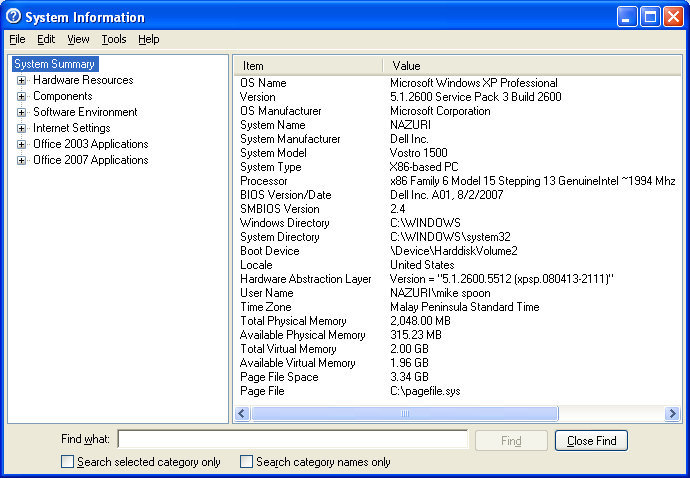Click the Vostro 1500 value

[418, 153]
